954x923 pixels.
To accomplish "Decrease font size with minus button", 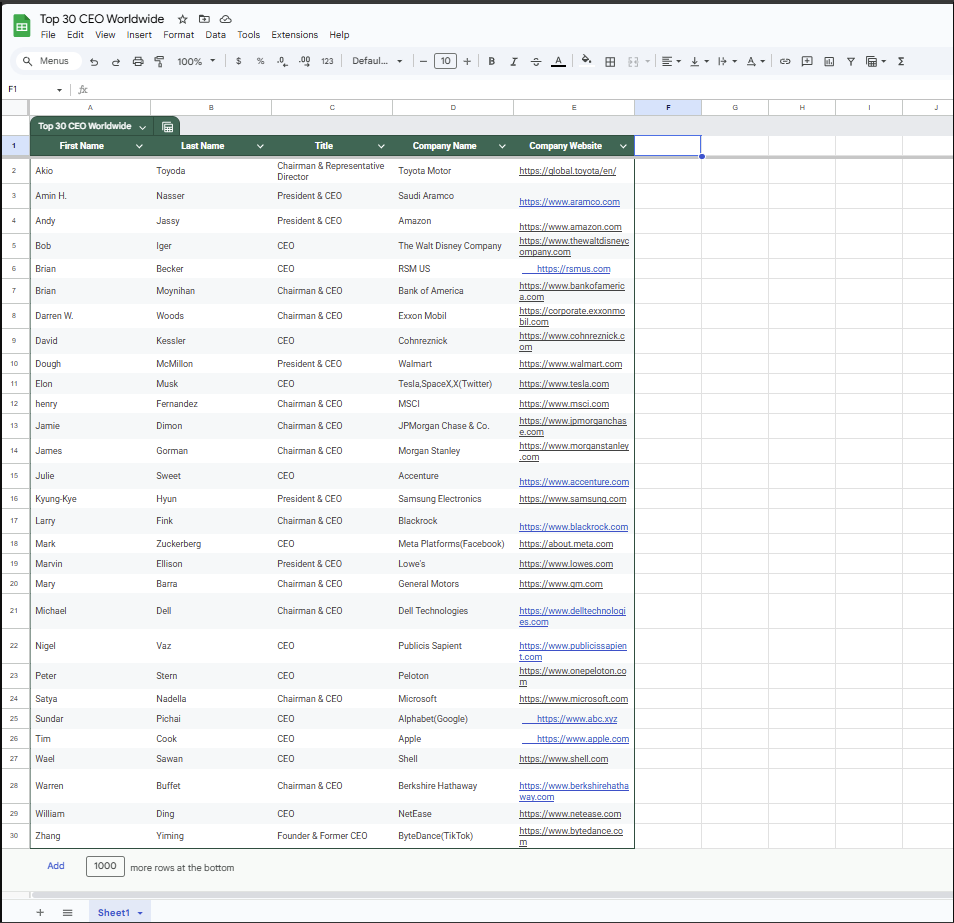I will click(423, 61).
